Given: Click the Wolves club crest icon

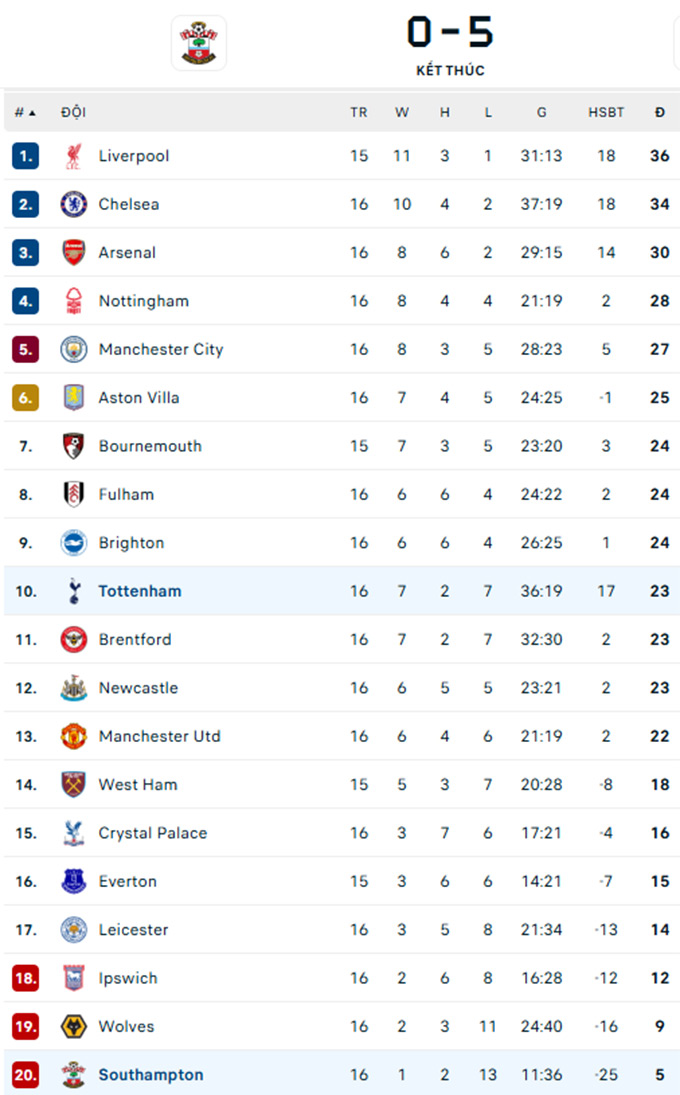Looking at the screenshot, I should (x=73, y=1027).
